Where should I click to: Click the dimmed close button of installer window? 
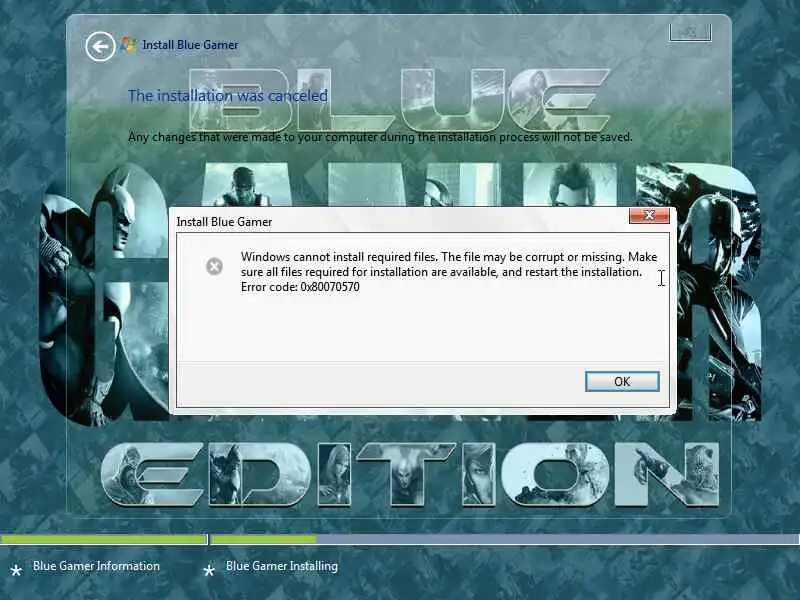[690, 32]
